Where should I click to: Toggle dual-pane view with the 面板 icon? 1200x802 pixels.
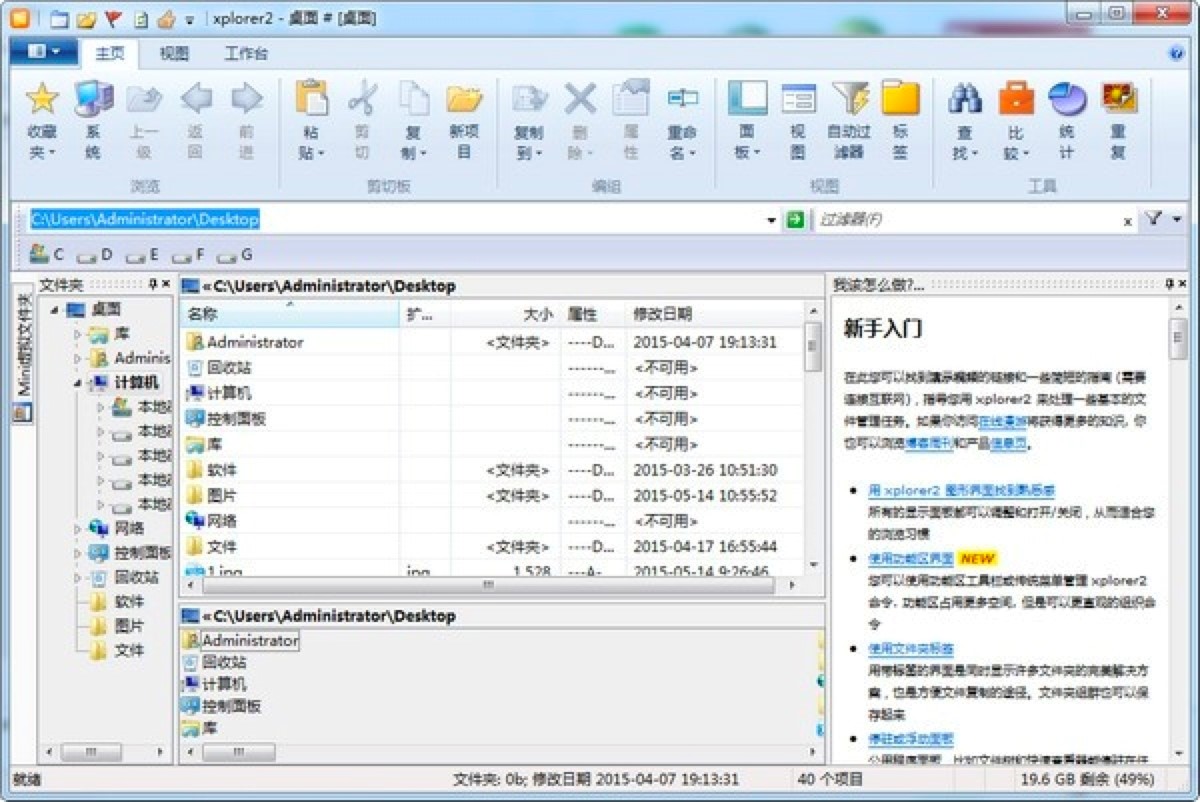(x=747, y=100)
